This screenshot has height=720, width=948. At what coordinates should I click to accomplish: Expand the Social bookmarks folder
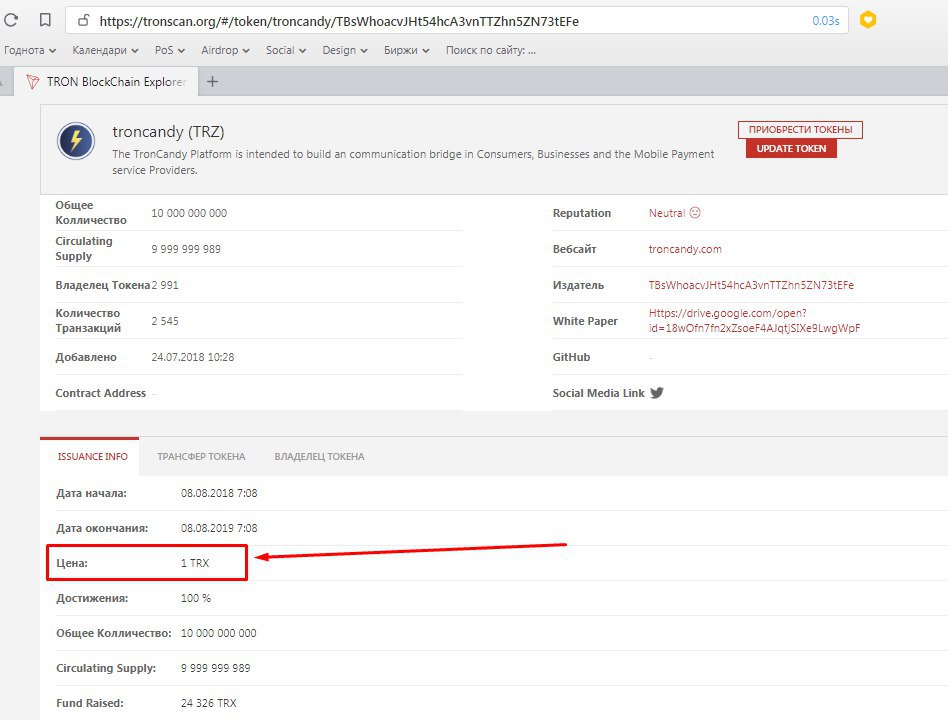[x=286, y=50]
